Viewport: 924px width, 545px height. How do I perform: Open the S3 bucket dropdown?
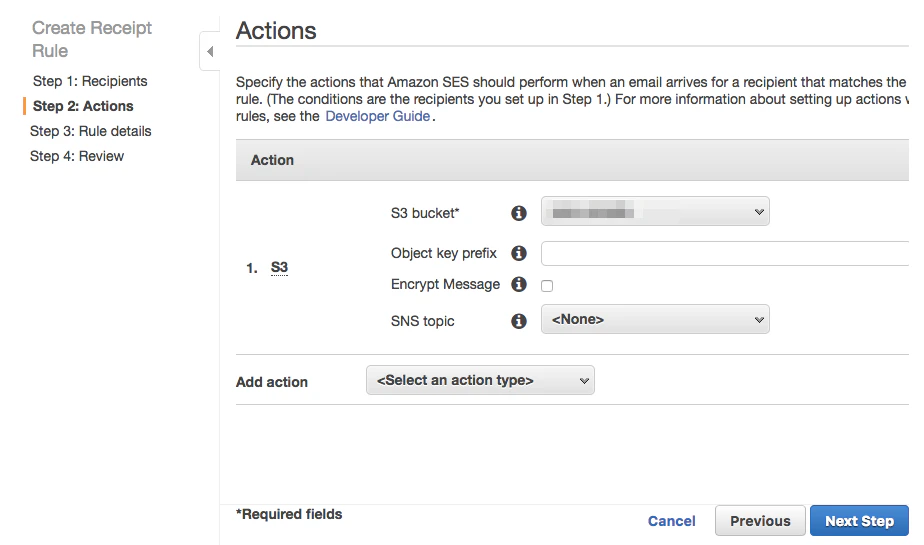tap(655, 211)
